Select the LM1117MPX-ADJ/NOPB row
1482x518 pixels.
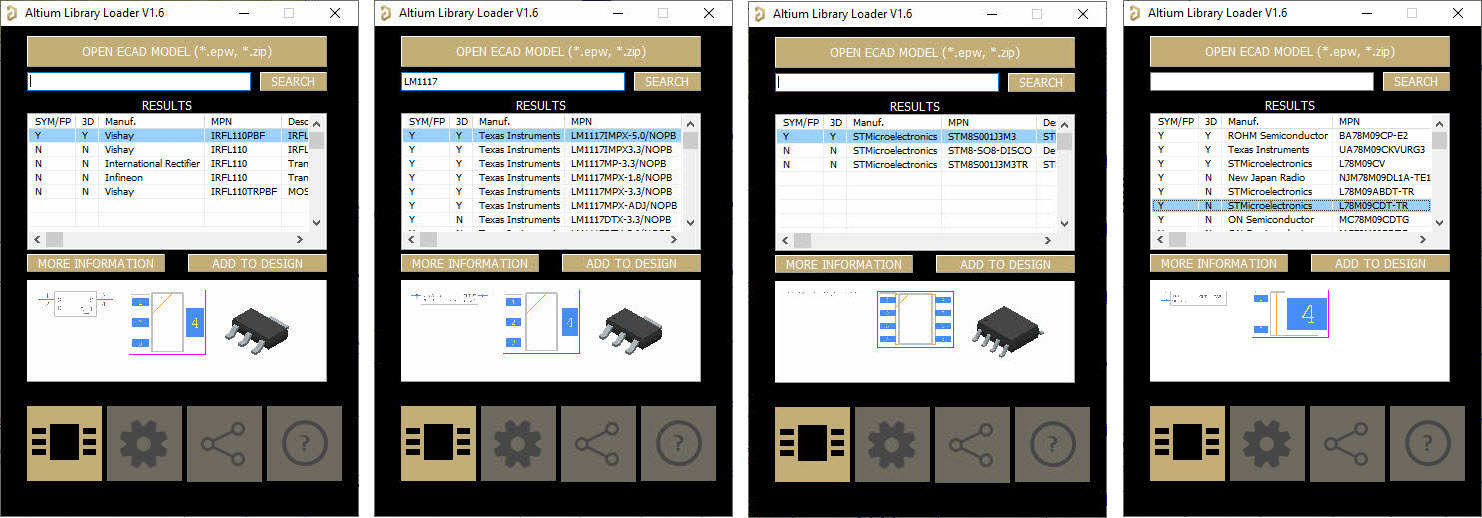543,205
